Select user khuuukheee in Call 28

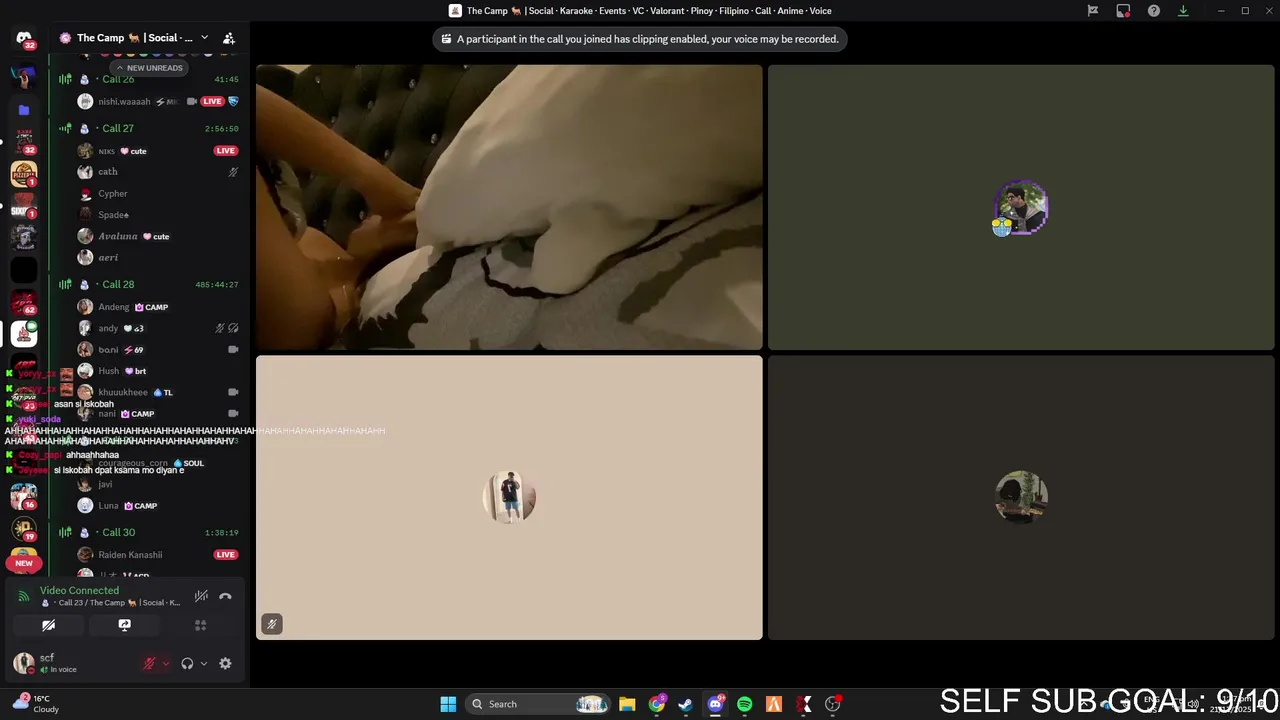(123, 392)
